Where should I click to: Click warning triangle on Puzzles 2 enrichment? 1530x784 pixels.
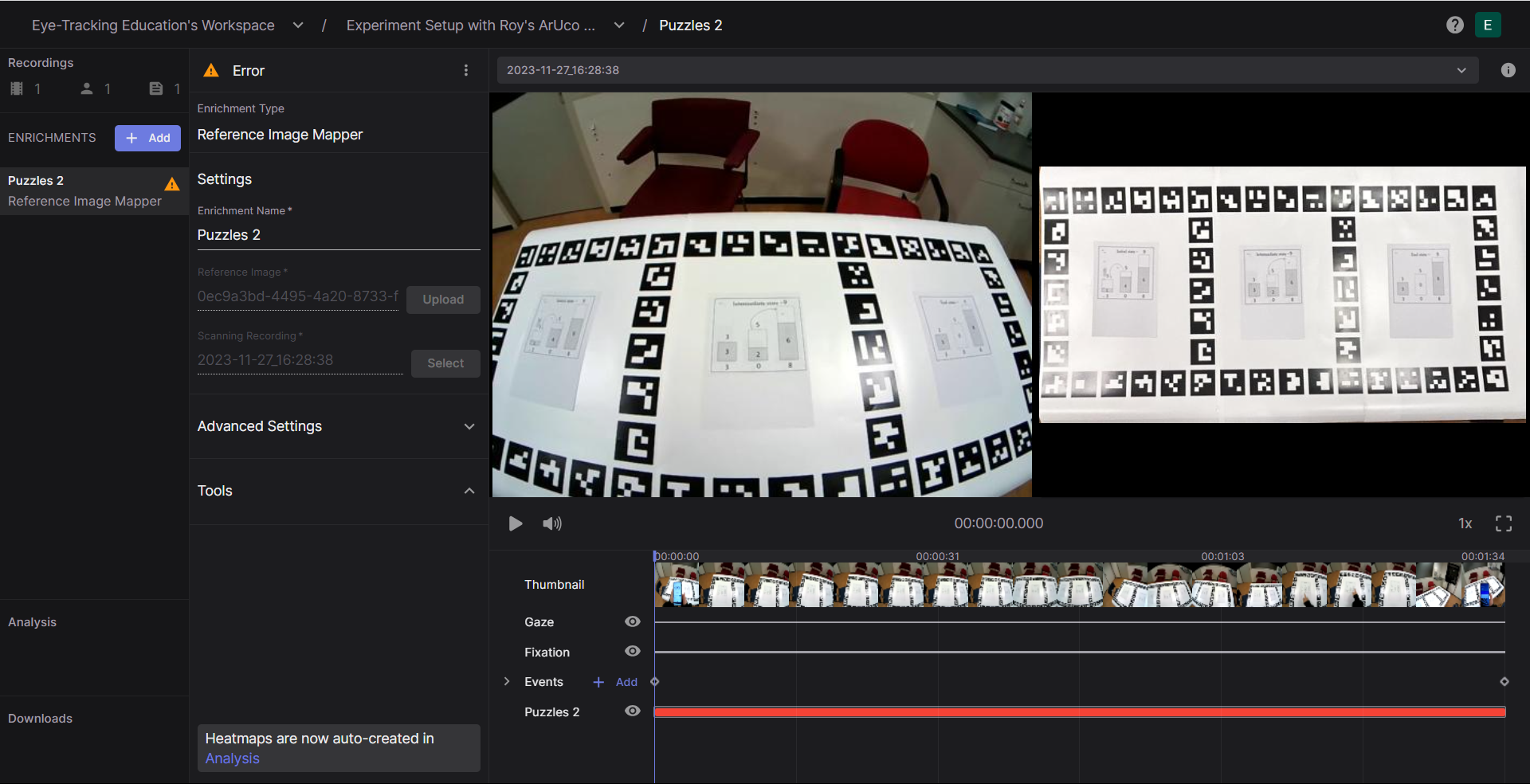point(172,184)
